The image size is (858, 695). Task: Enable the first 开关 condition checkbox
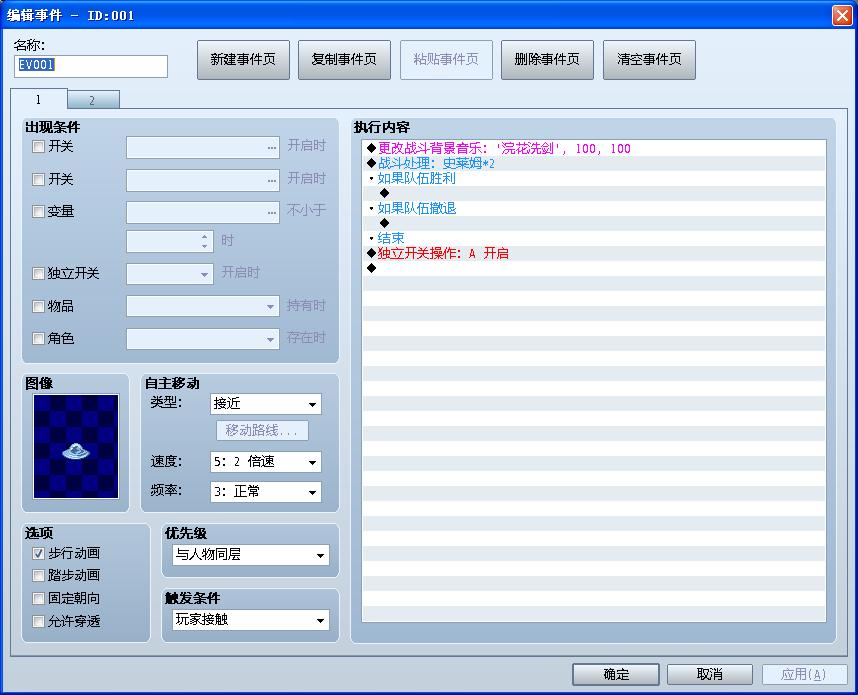point(38,147)
